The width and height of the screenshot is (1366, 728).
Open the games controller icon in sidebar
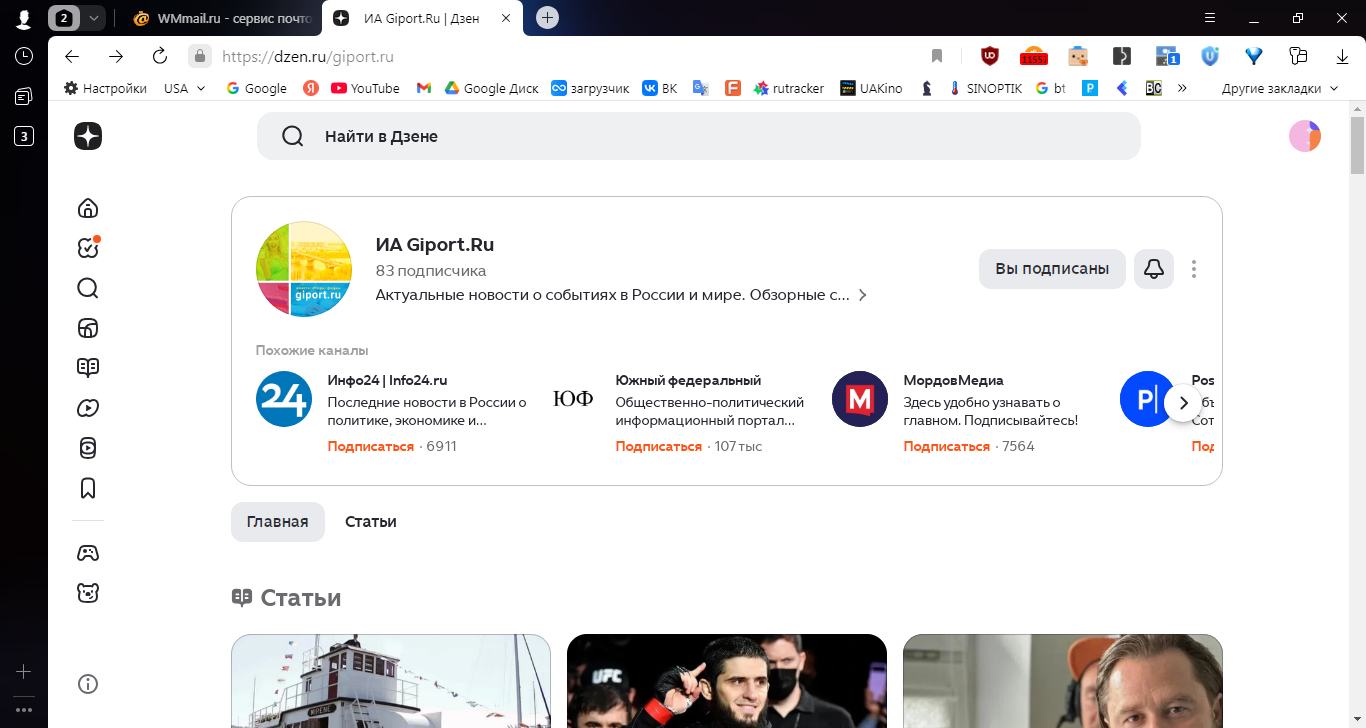[88, 553]
